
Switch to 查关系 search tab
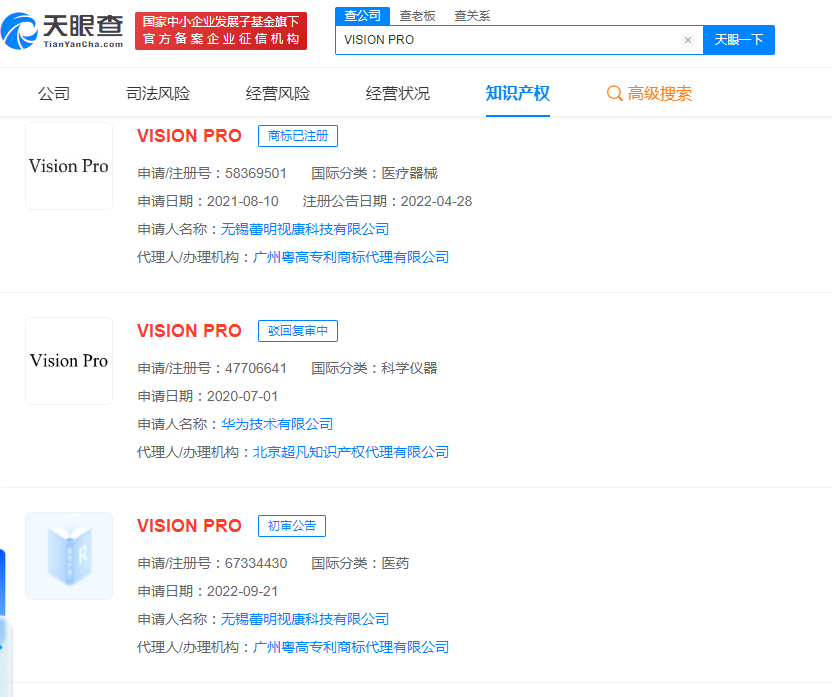pyautogui.click(x=472, y=16)
